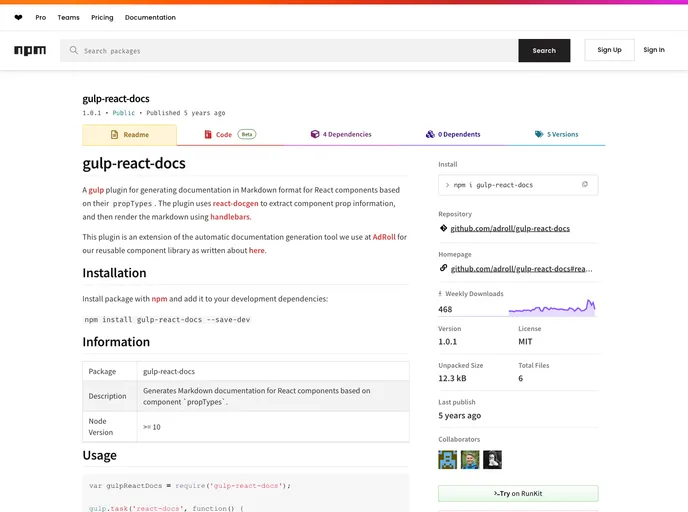
Task: Click the first pixelated collaborator avatar
Action: click(447, 460)
